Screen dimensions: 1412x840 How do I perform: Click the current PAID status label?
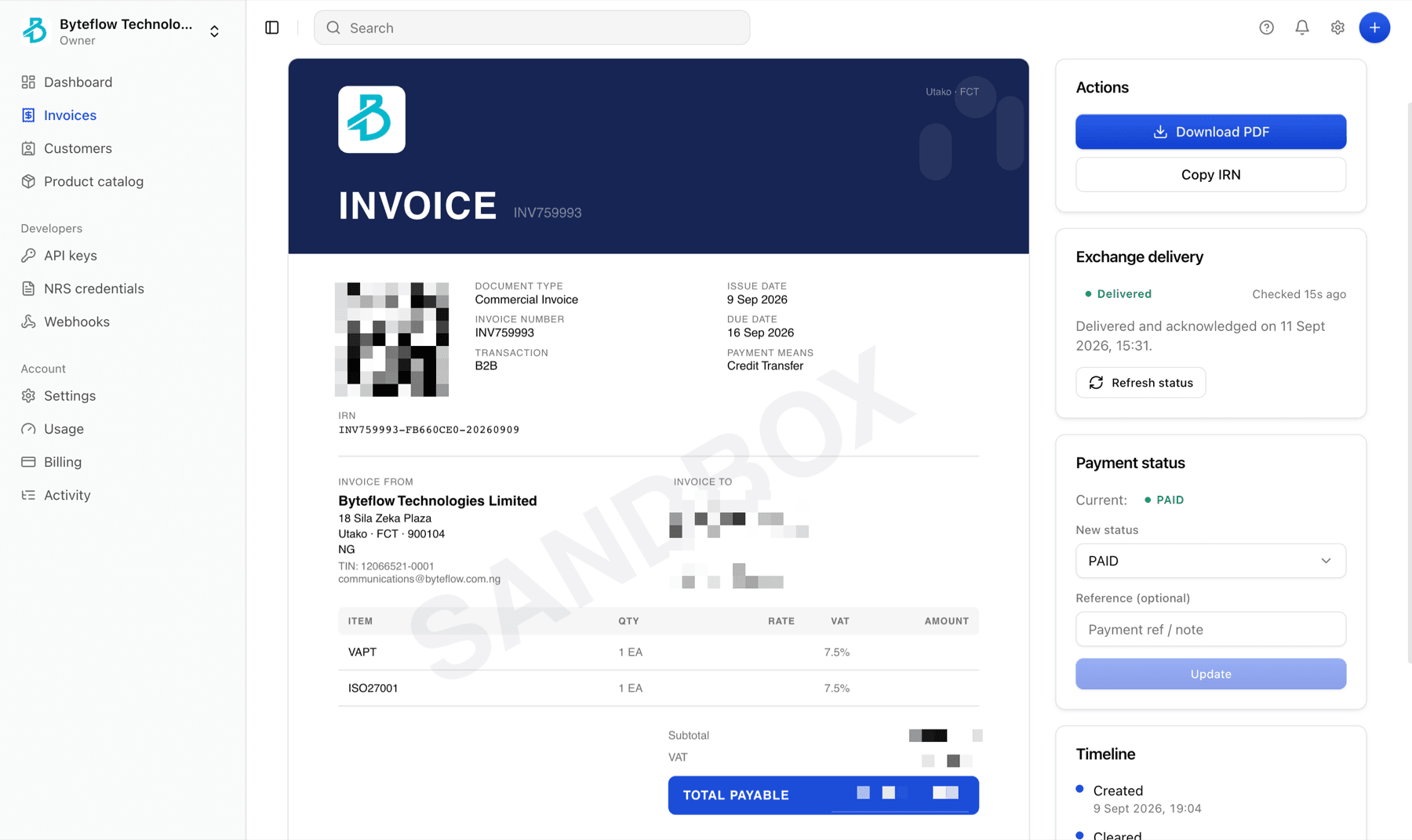coord(1164,500)
